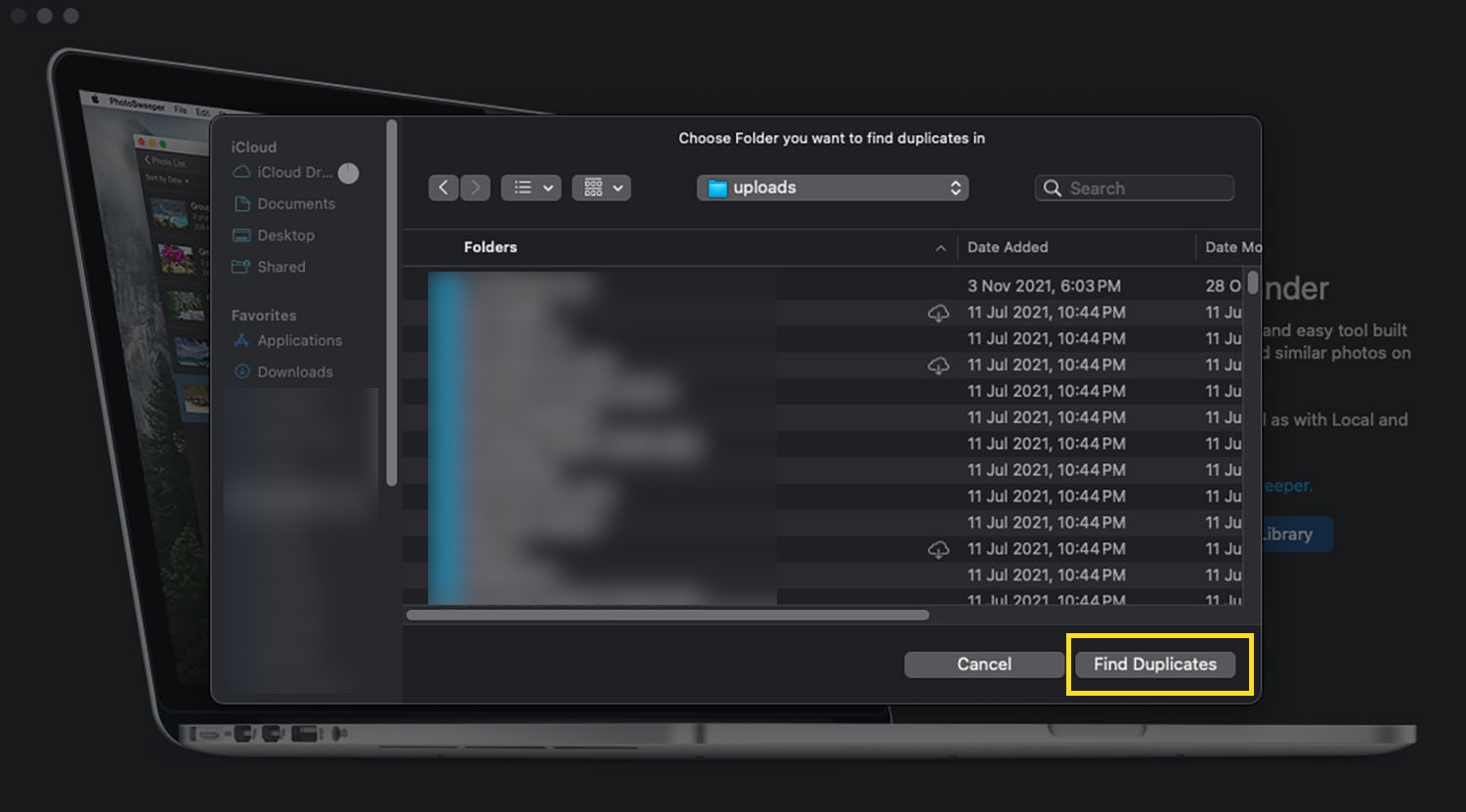Go forward with the right chevron button
This screenshot has width=1466, height=812.
pyautogui.click(x=475, y=188)
